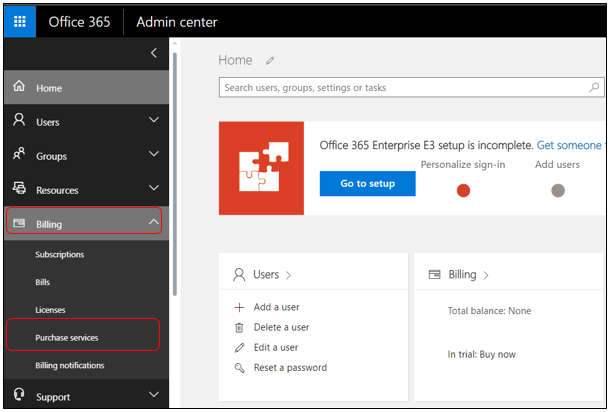Click the trash icon for Delete a user

(x=239, y=328)
